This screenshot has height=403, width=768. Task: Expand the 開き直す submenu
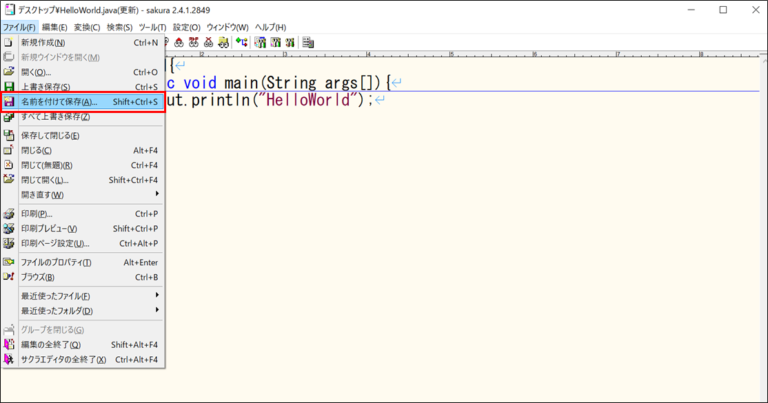coord(157,194)
